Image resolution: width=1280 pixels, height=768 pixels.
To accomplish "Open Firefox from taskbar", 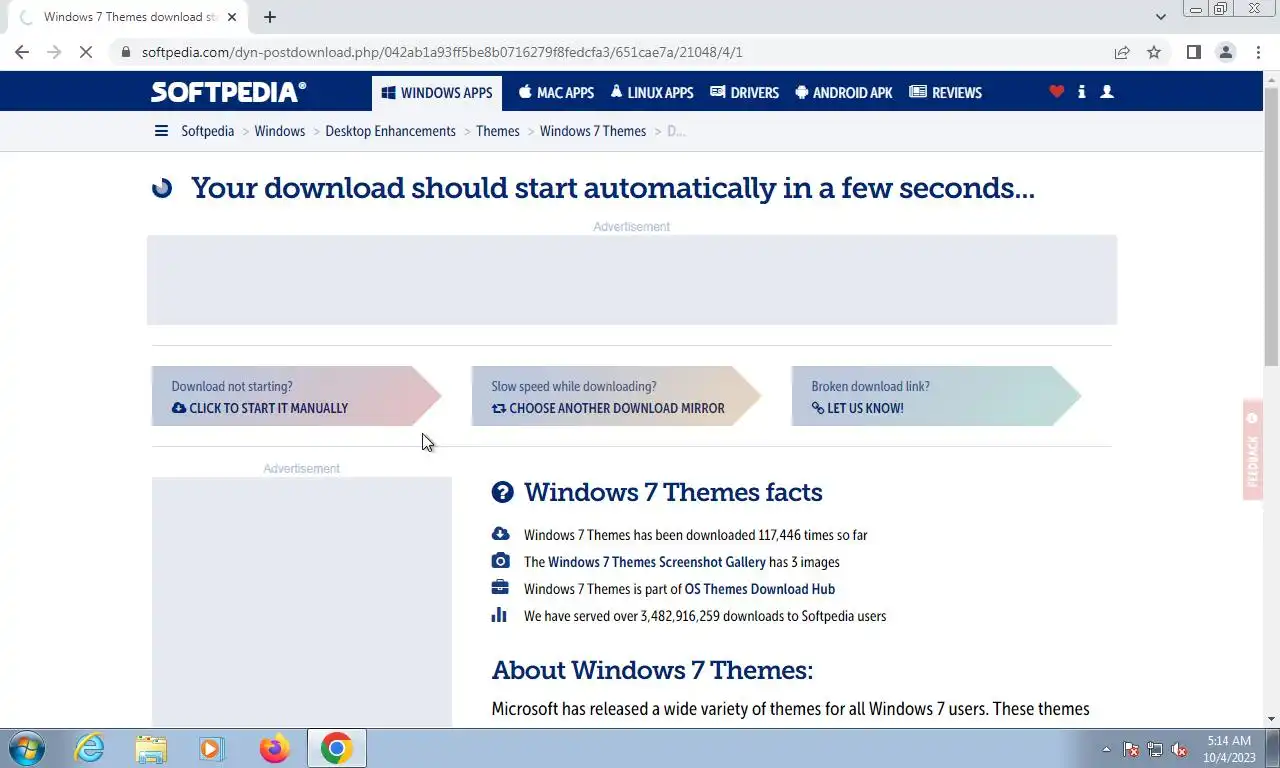I will coord(274,748).
